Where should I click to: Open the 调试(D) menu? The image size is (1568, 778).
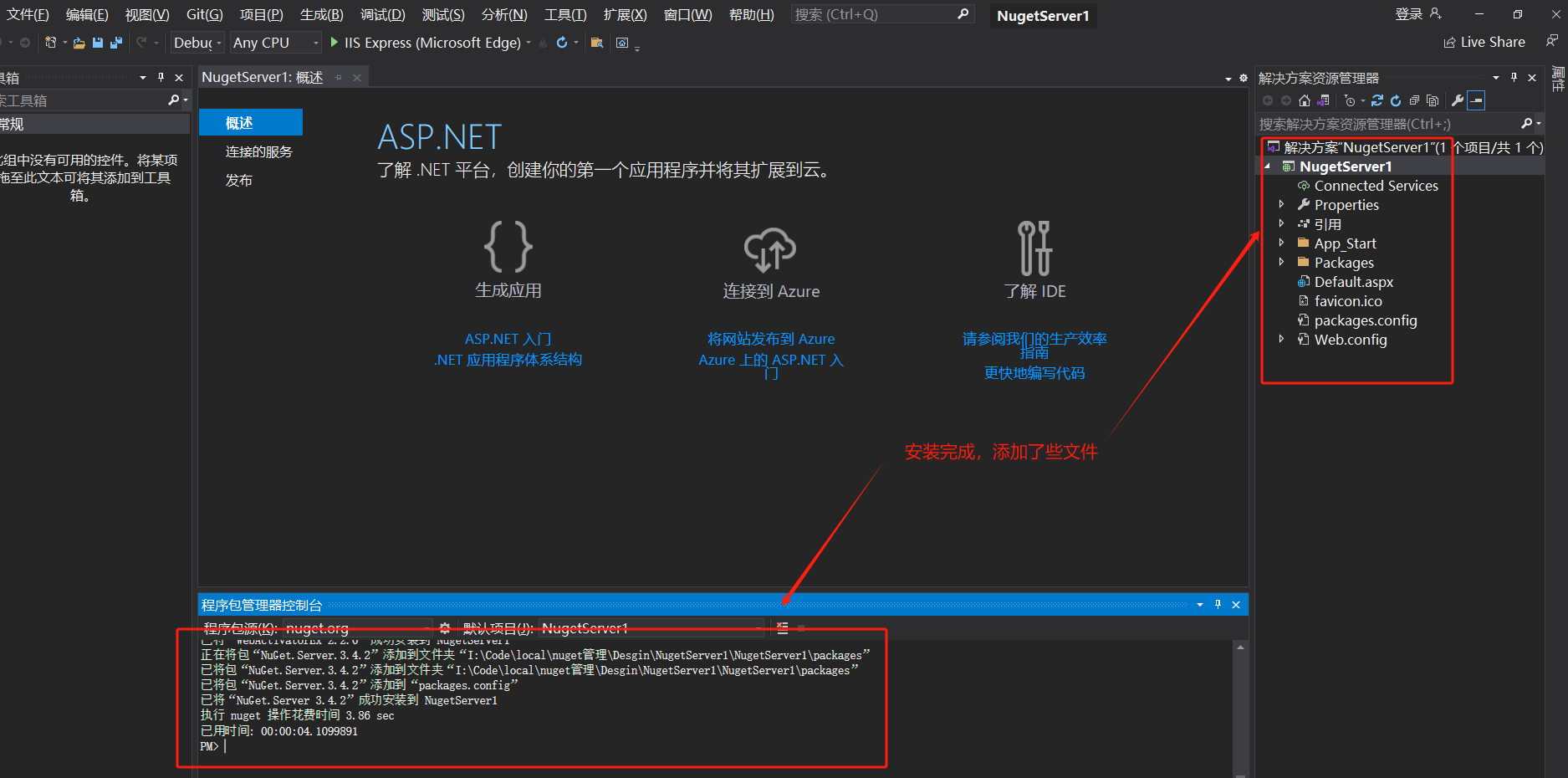pos(382,13)
